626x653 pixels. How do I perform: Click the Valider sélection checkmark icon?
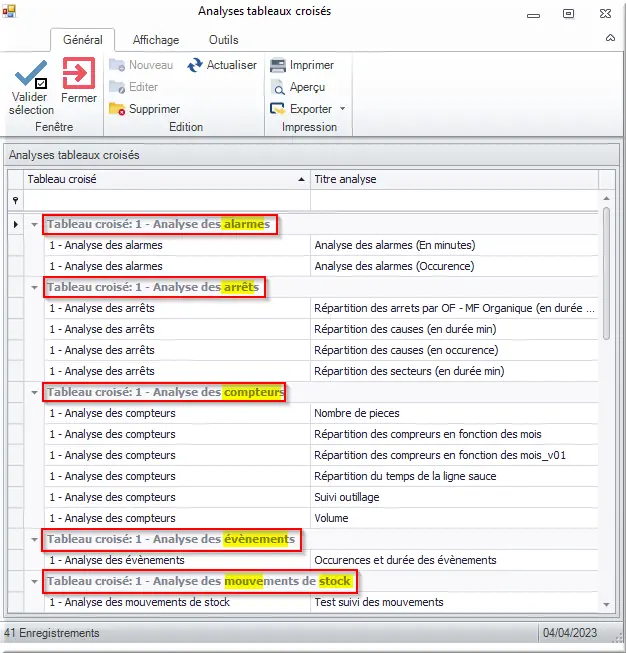(x=31, y=74)
